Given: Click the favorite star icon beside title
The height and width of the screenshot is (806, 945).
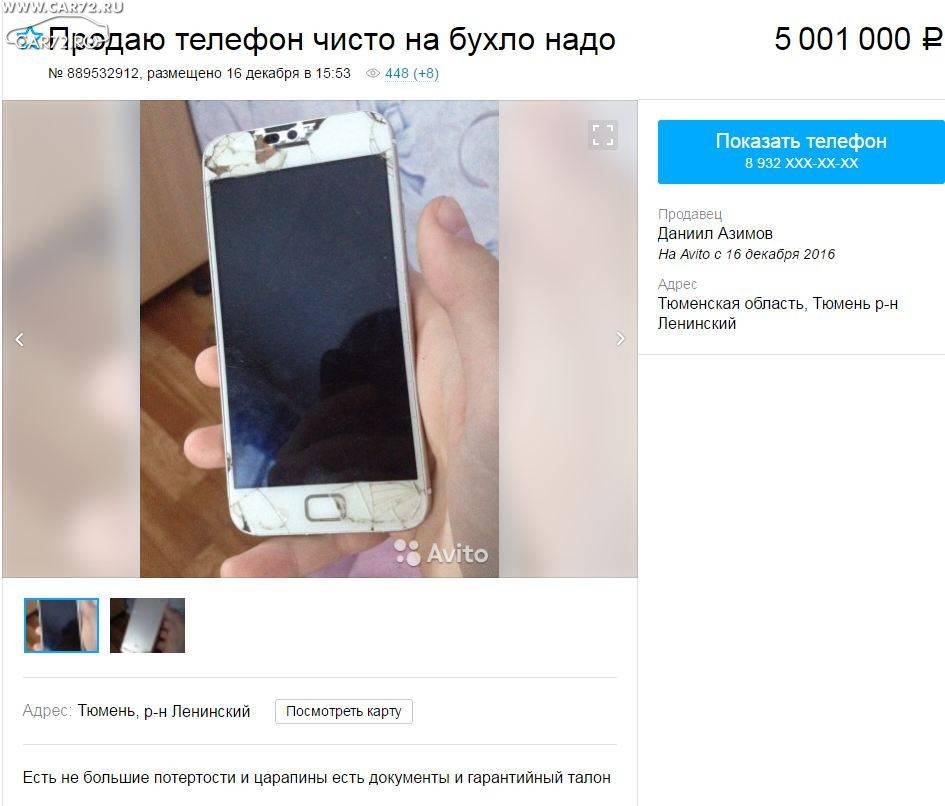Looking at the screenshot, I should tap(29, 39).
